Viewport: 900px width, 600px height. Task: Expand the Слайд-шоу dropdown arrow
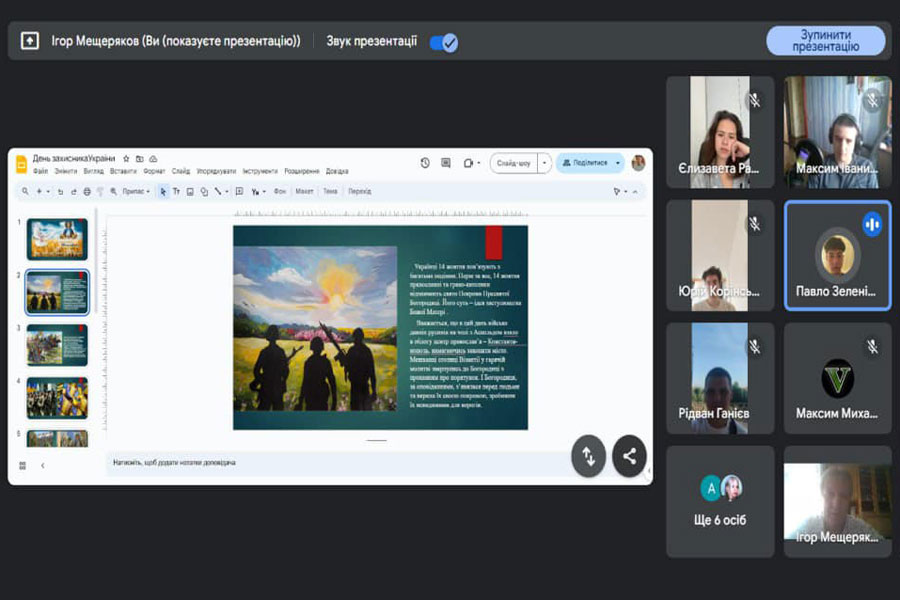[544, 163]
